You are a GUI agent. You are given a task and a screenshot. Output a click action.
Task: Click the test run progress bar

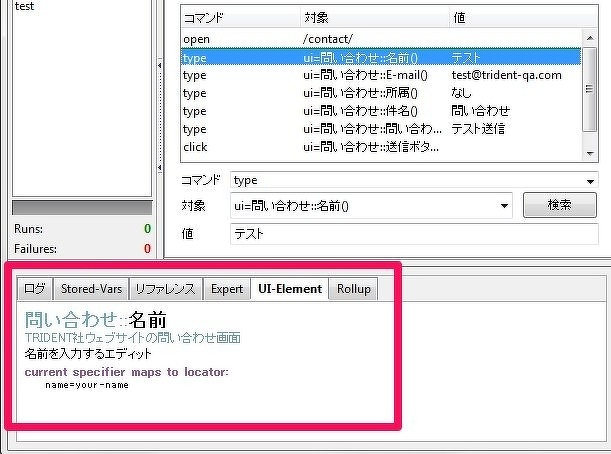pos(81,207)
